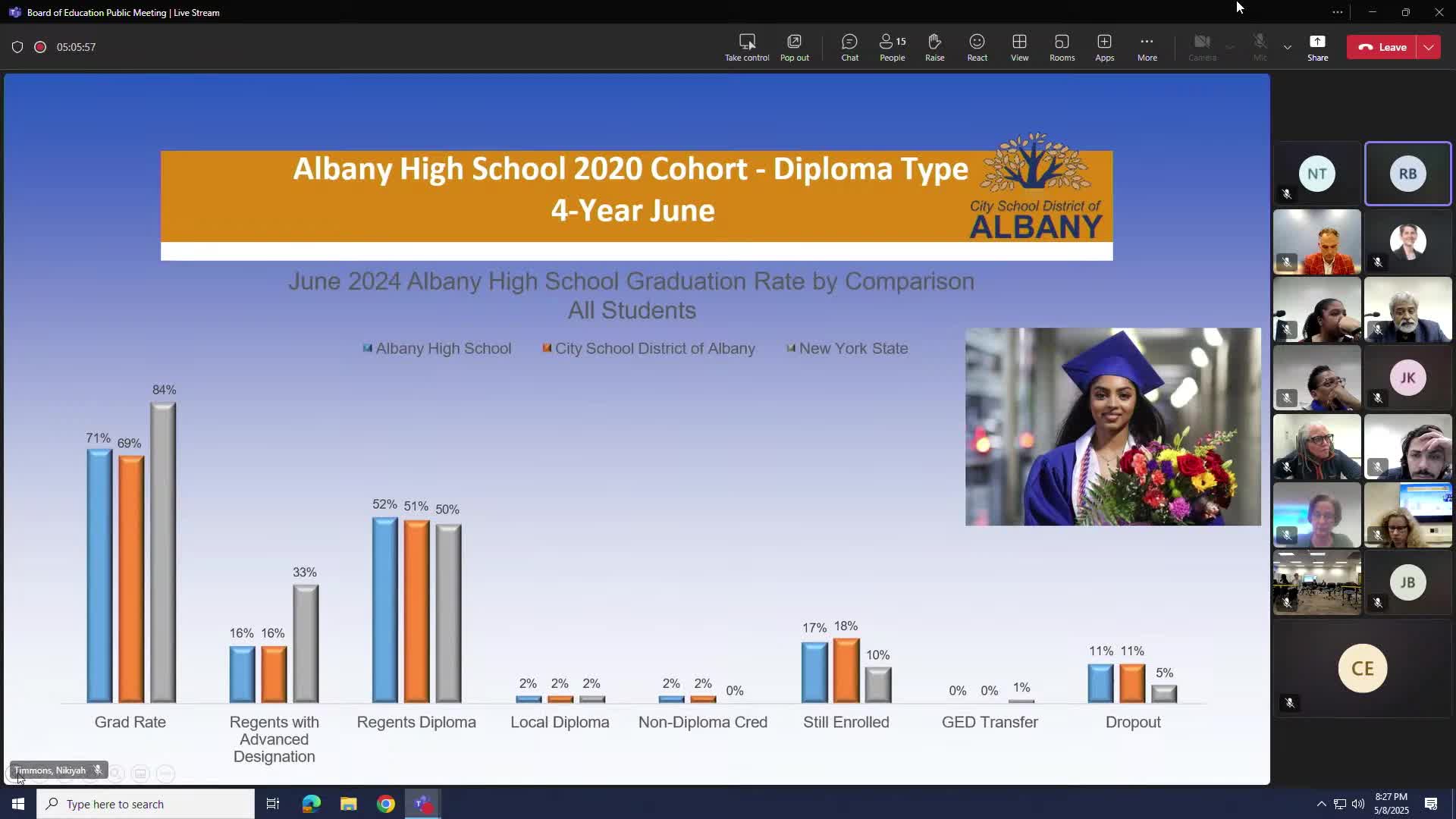Raise your hand in the meeting
The height and width of the screenshot is (819, 1456).
934,47
